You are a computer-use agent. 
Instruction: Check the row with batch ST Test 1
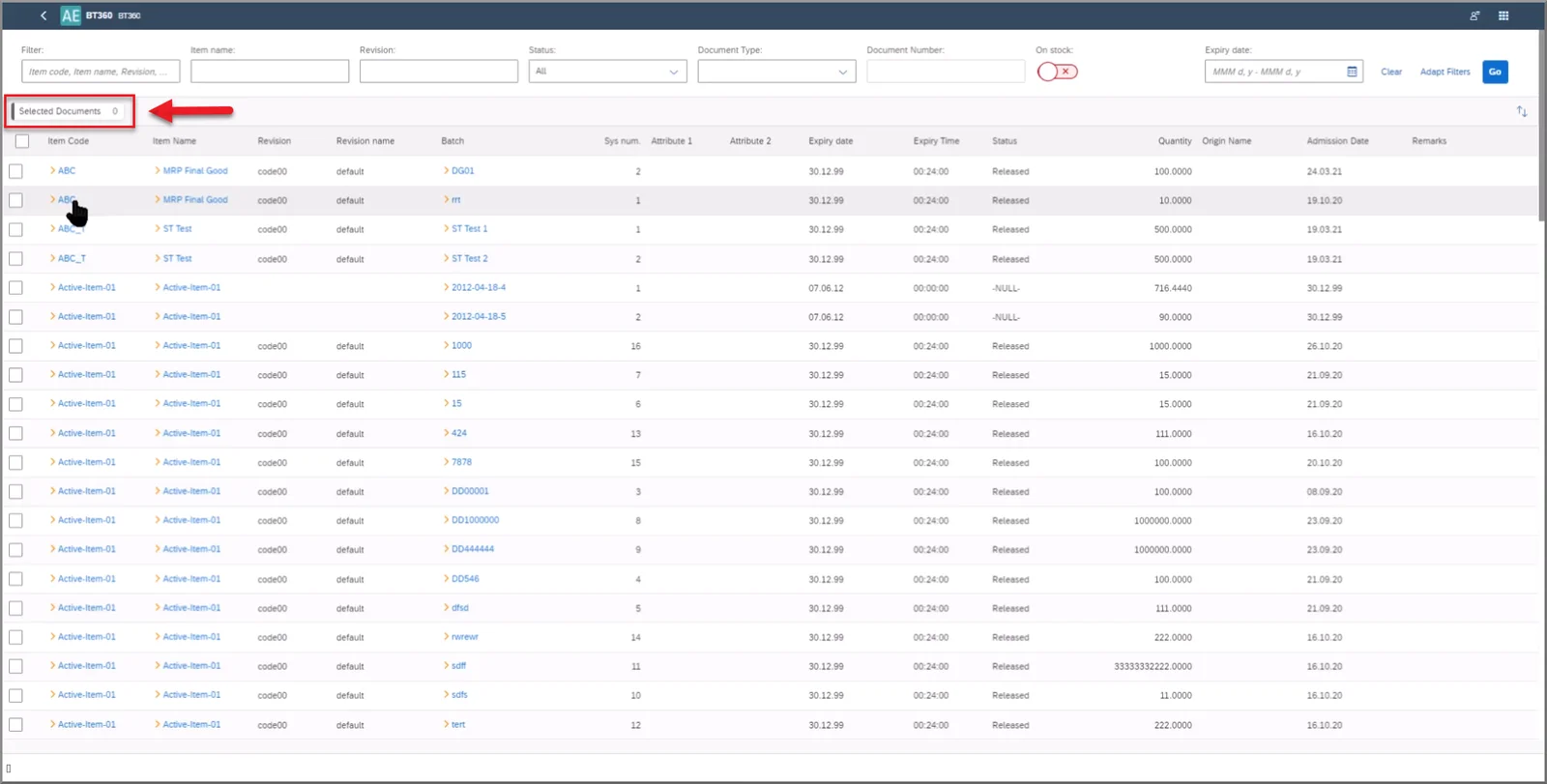[x=16, y=229]
